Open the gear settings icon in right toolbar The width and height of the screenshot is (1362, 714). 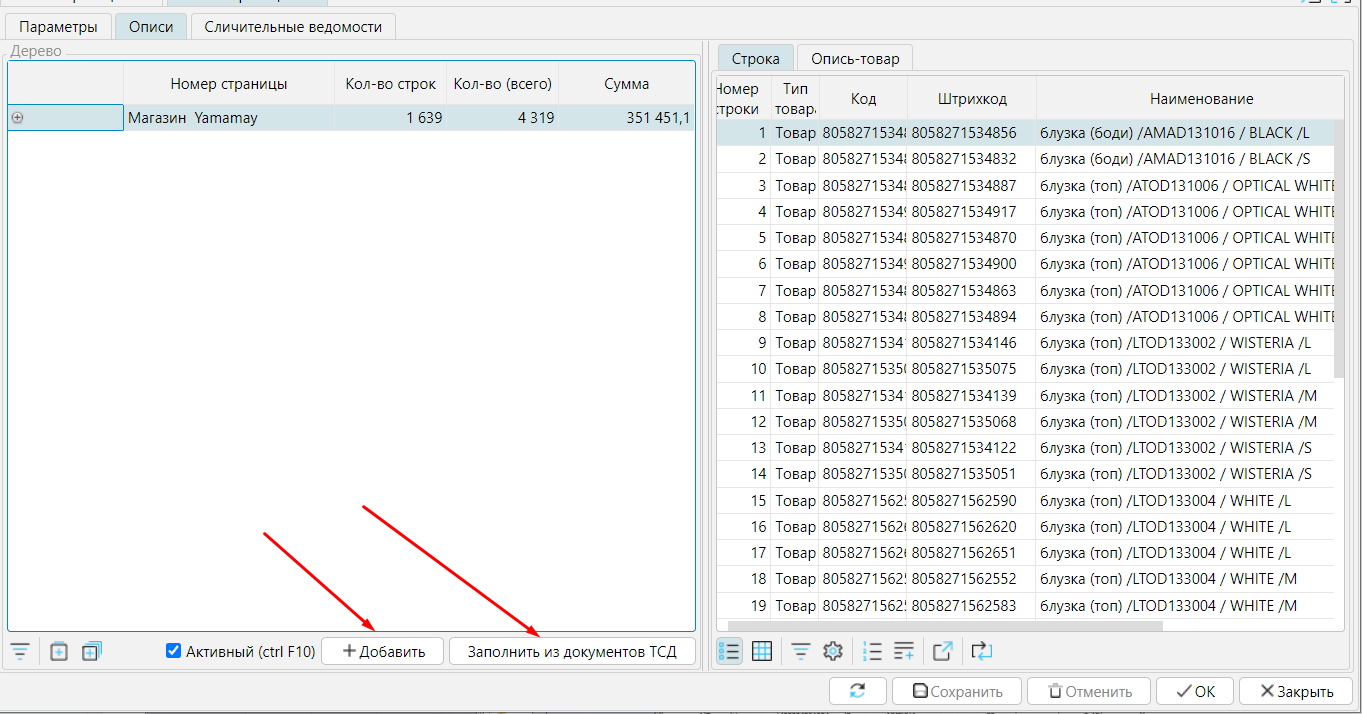[832, 652]
